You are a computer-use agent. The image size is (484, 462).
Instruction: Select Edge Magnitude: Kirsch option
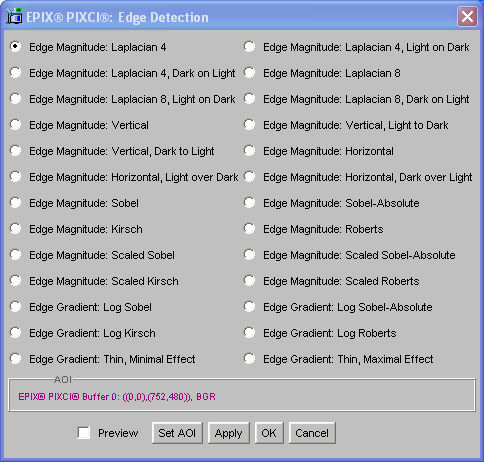[x=16, y=229]
